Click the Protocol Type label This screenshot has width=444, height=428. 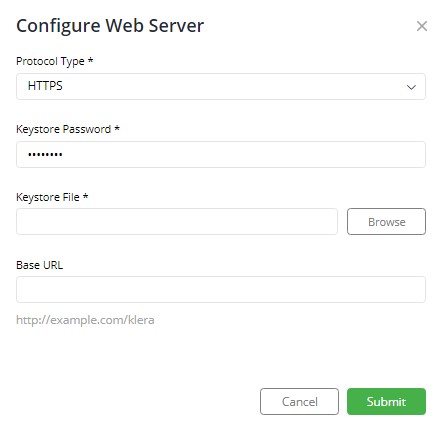pyautogui.click(x=50, y=62)
